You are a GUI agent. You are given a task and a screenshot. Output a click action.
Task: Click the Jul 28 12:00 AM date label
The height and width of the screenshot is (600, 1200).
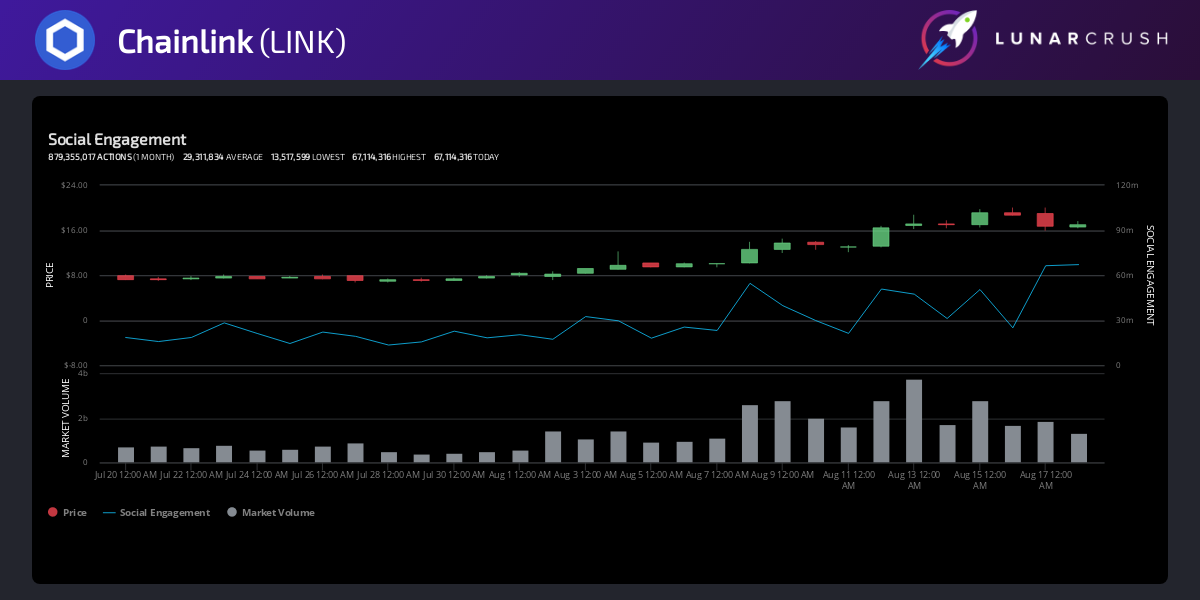pyautogui.click(x=389, y=473)
